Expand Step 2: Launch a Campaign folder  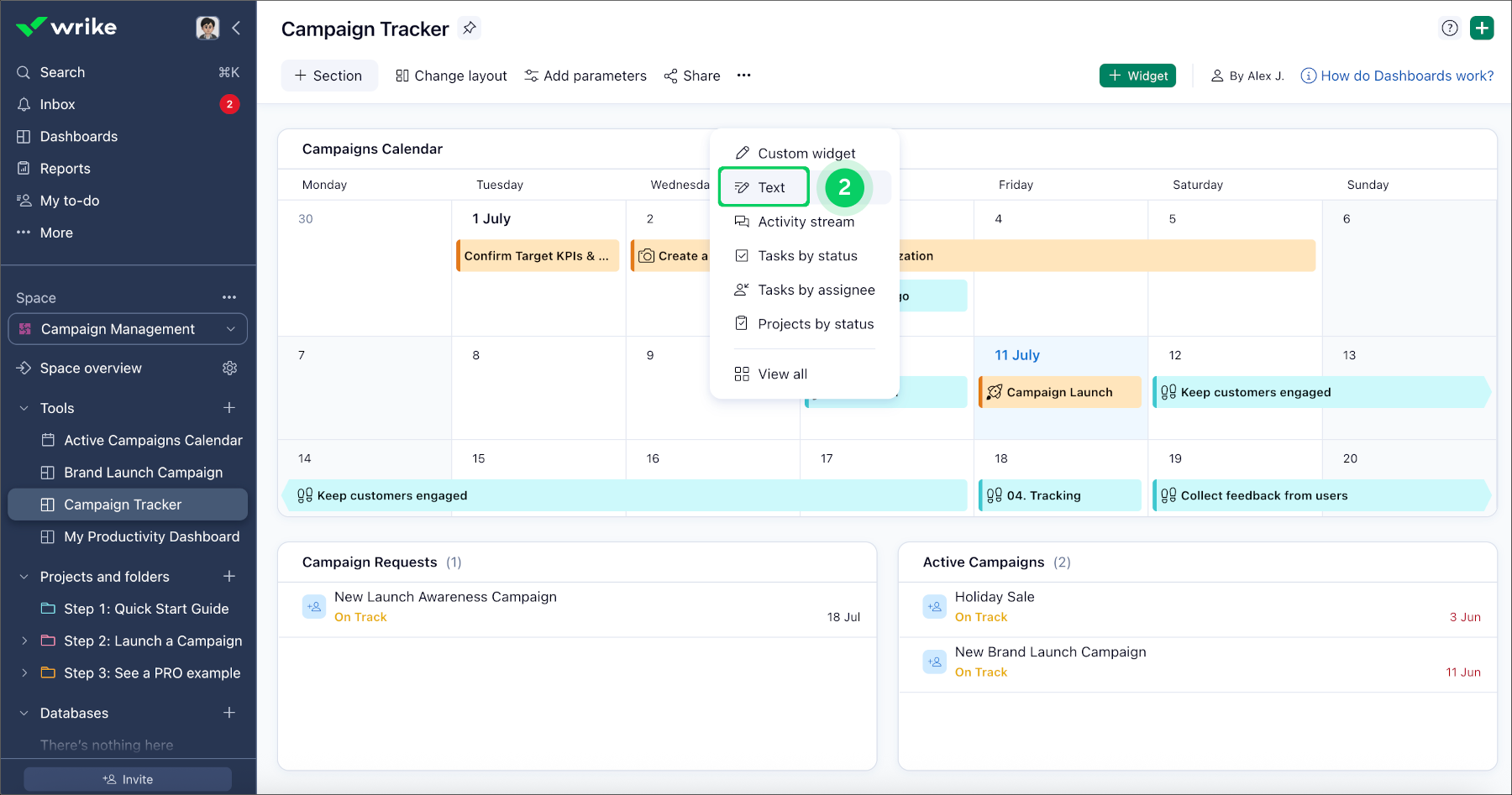click(24, 641)
